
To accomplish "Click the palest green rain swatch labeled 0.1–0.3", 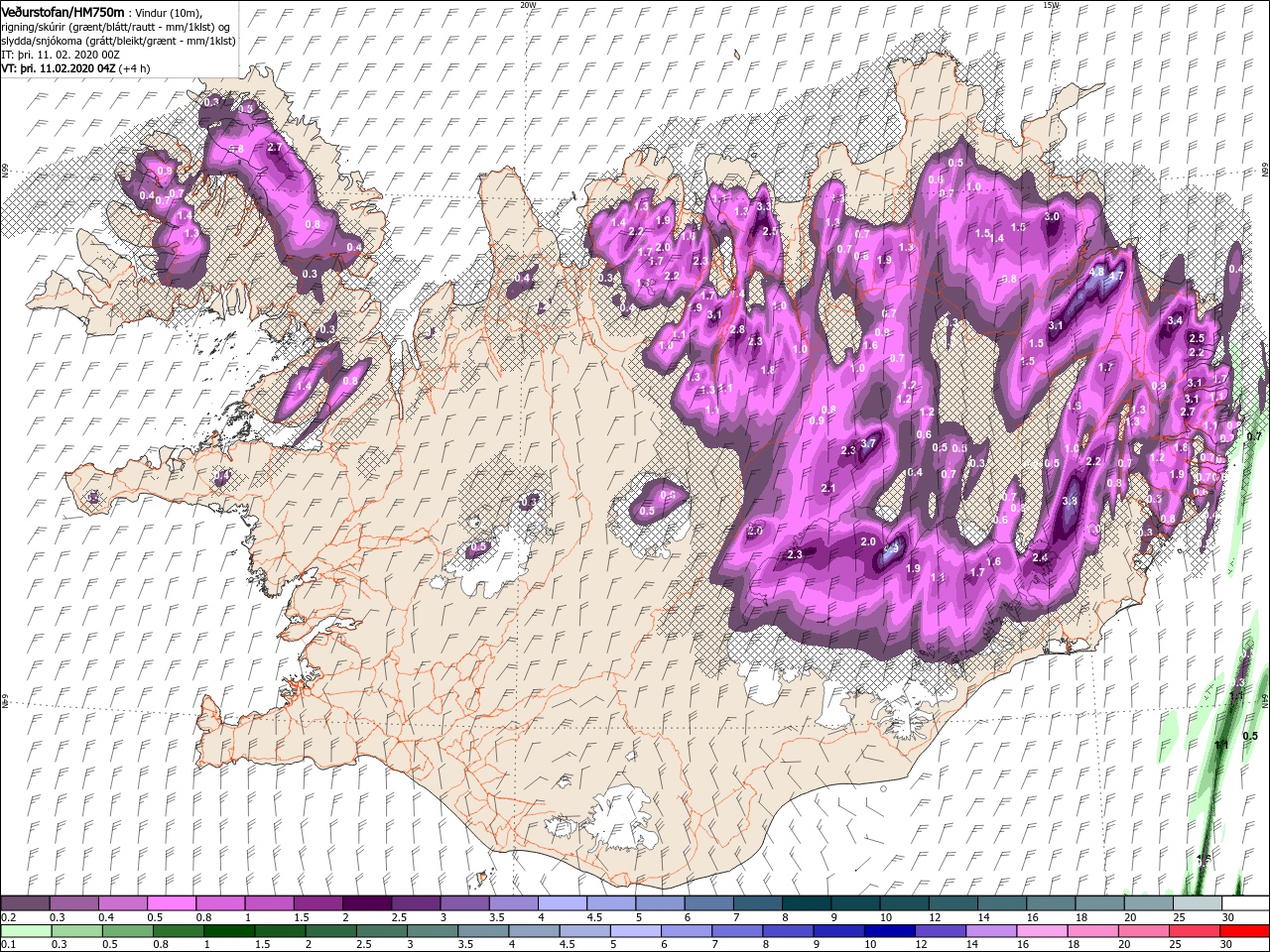I will [26, 931].
